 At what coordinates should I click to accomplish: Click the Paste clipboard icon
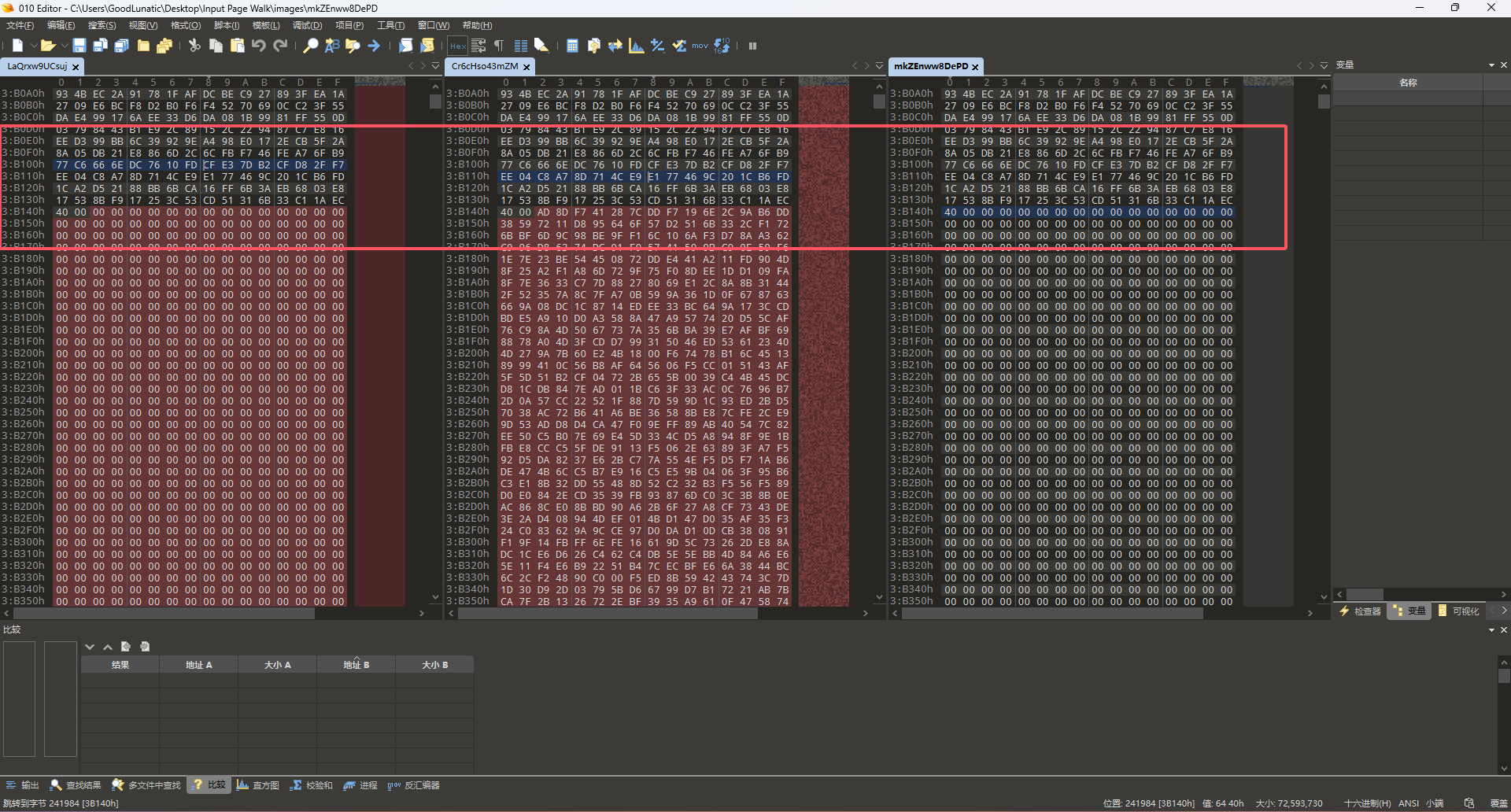pos(237,46)
